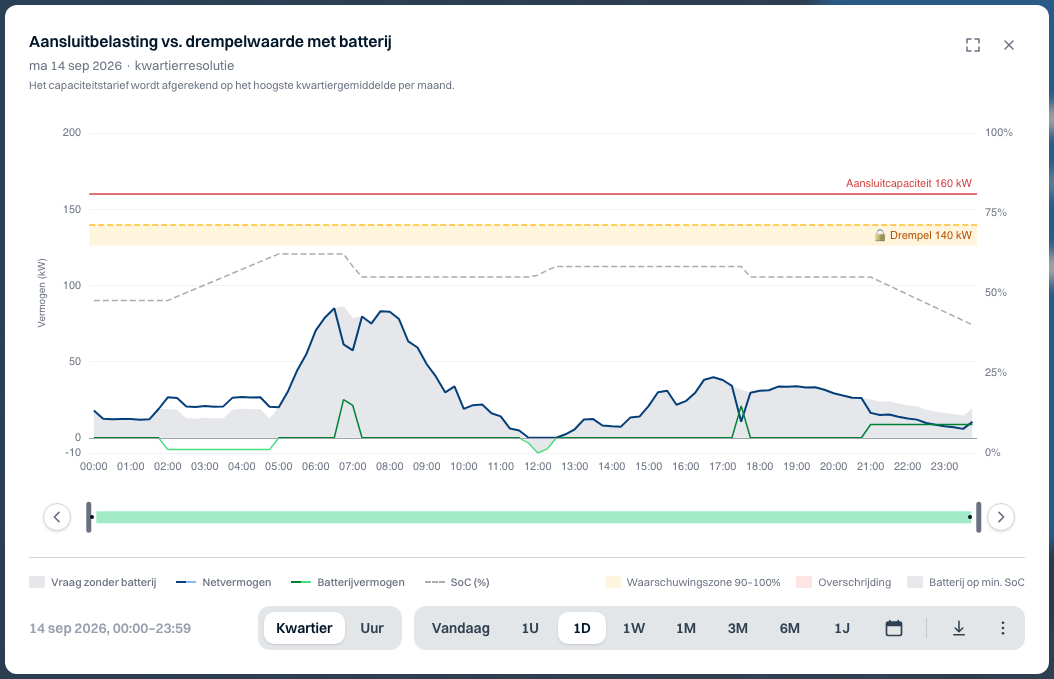Download the chart data
Viewport: 1054px width, 679px height.
[x=959, y=628]
